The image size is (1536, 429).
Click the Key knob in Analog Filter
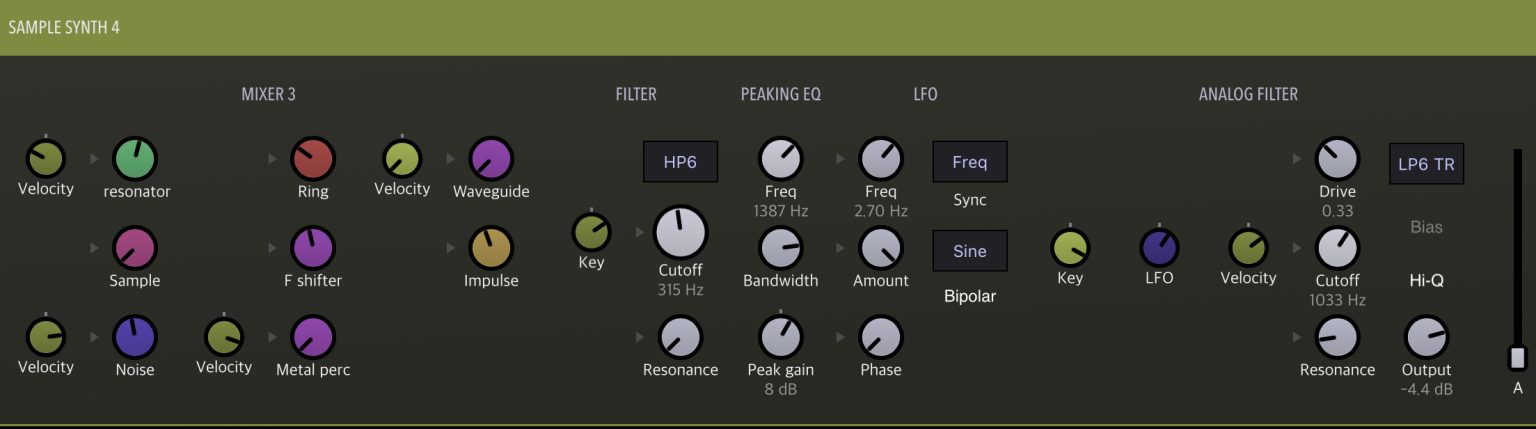1070,248
